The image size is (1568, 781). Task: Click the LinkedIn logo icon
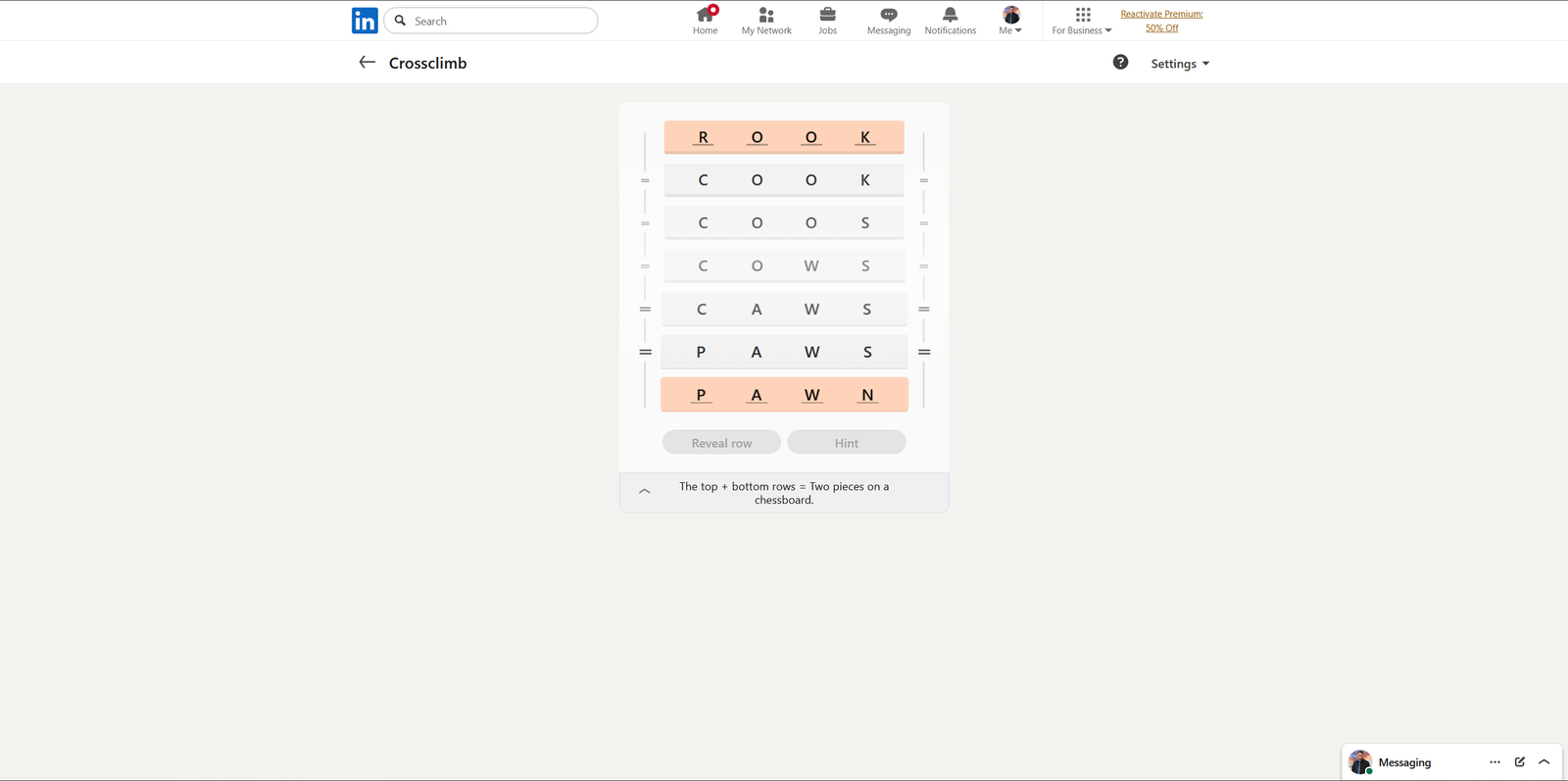(365, 21)
